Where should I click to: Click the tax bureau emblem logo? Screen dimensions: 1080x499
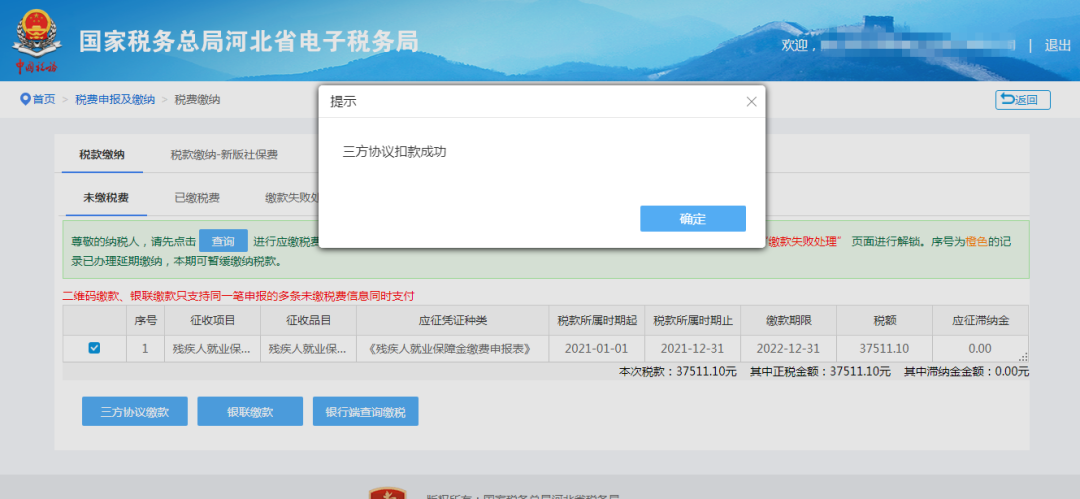(36, 41)
